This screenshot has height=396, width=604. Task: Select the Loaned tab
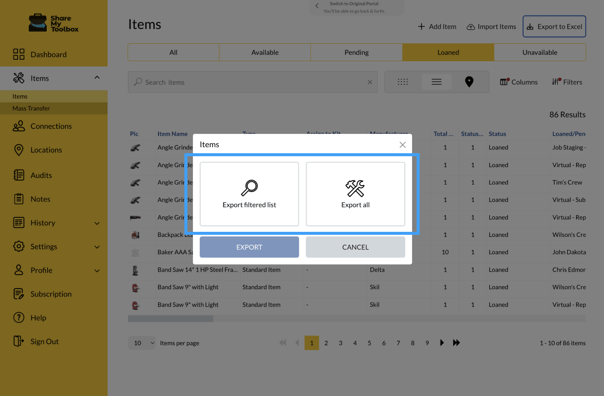tap(448, 52)
